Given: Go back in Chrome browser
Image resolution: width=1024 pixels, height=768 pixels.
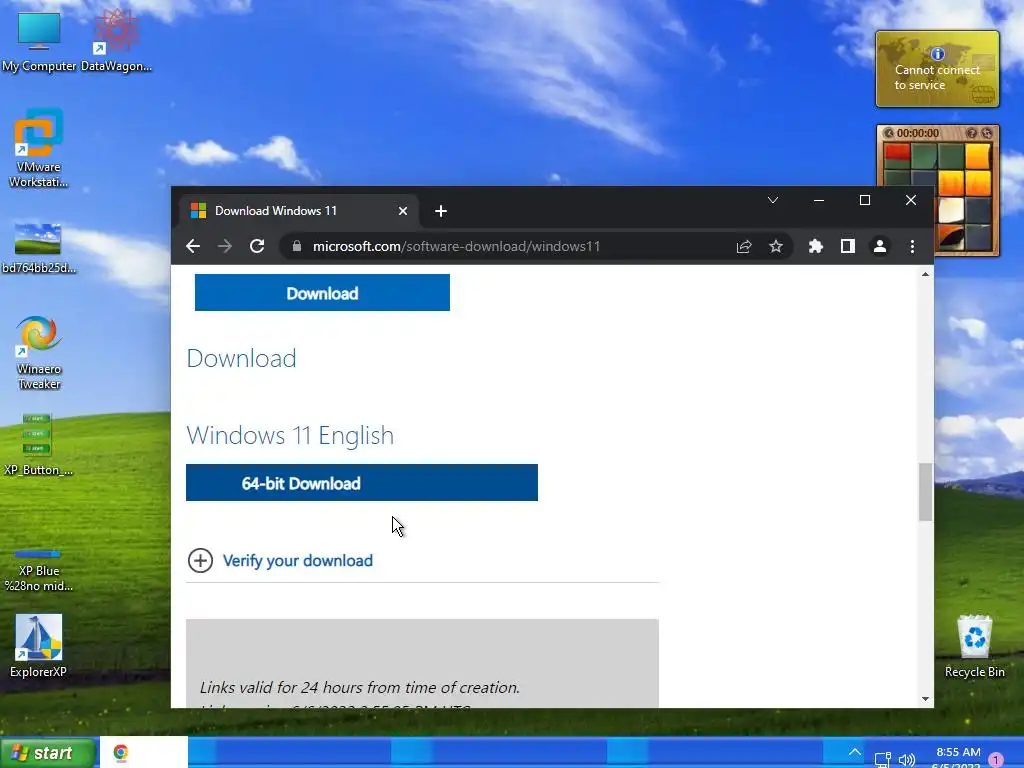Looking at the screenshot, I should (x=193, y=246).
